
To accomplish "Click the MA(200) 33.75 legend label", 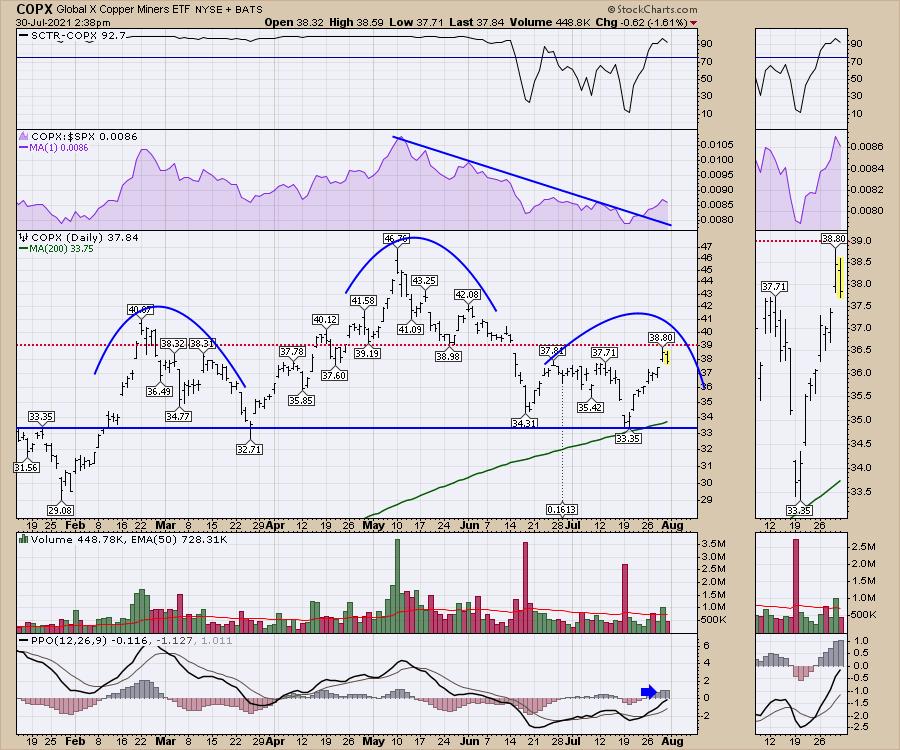I will 57,252.
